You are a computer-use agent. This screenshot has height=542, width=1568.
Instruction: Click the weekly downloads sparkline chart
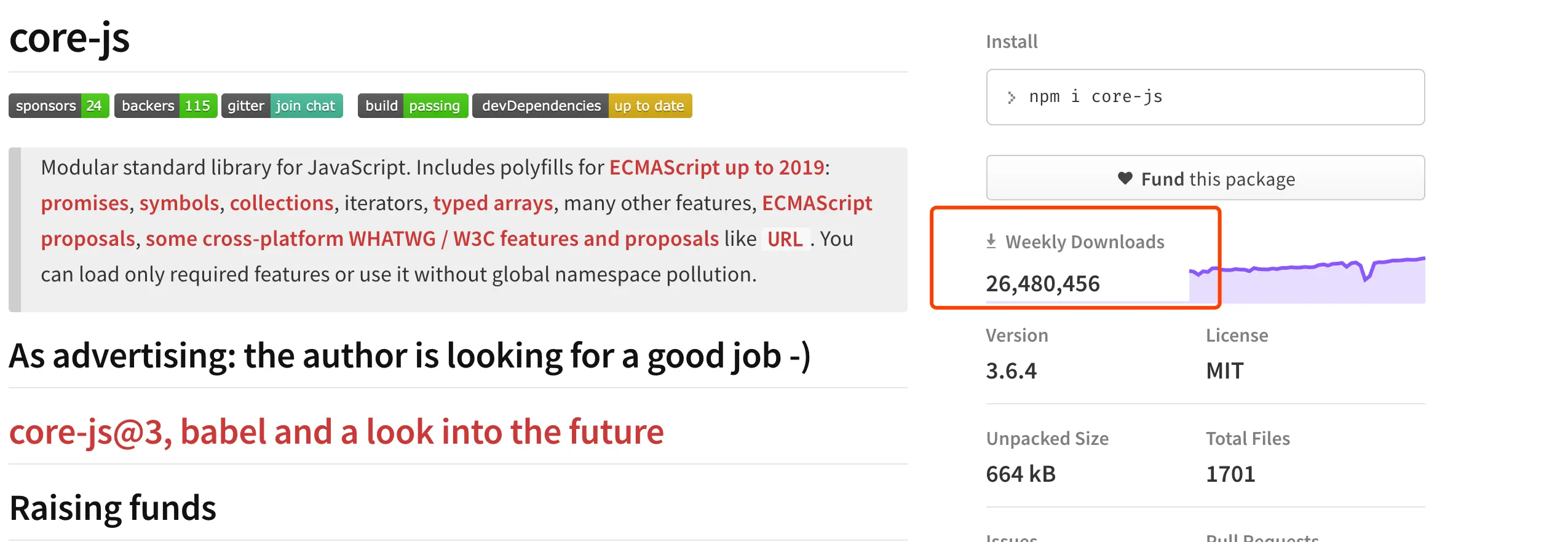(x=1307, y=280)
